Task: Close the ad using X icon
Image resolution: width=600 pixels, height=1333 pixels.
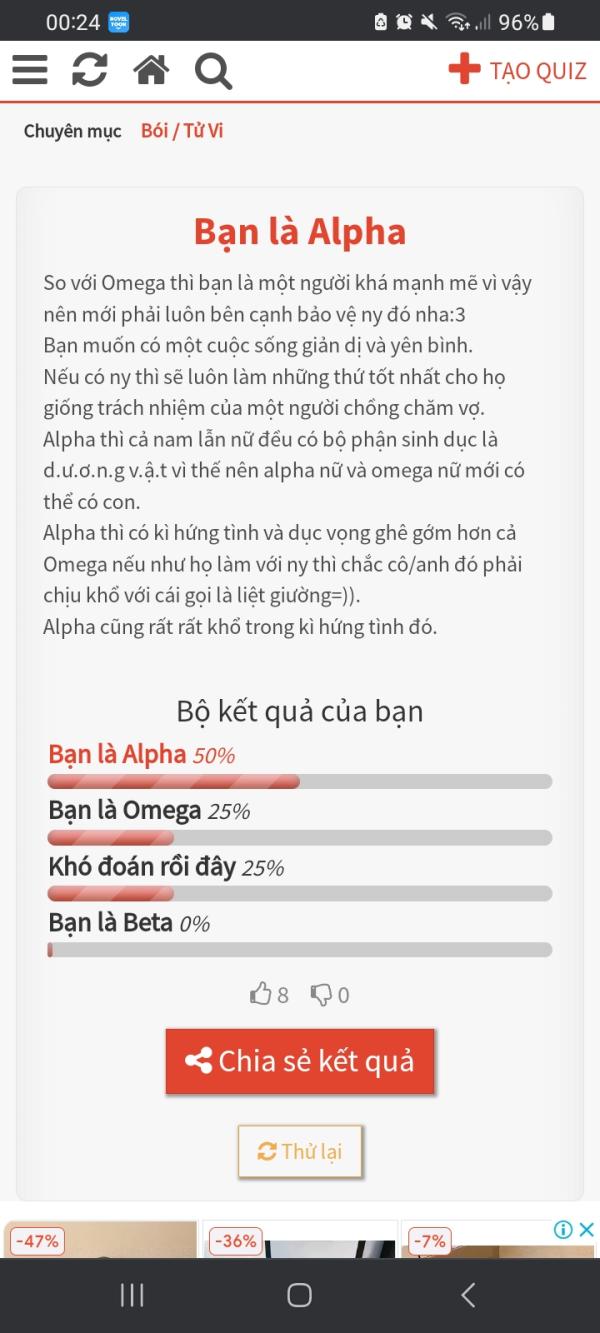Action: pos(587,1230)
